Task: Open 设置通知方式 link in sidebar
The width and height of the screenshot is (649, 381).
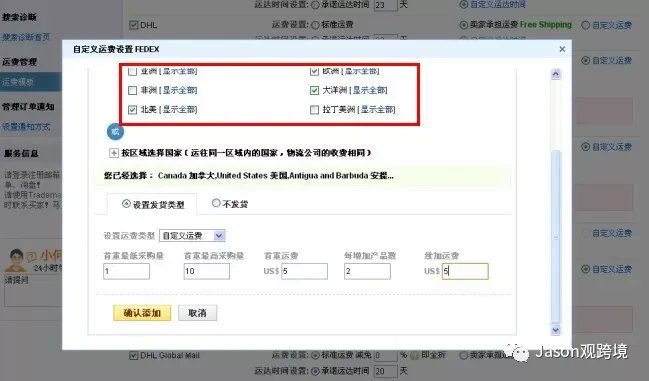Action: click(x=26, y=127)
